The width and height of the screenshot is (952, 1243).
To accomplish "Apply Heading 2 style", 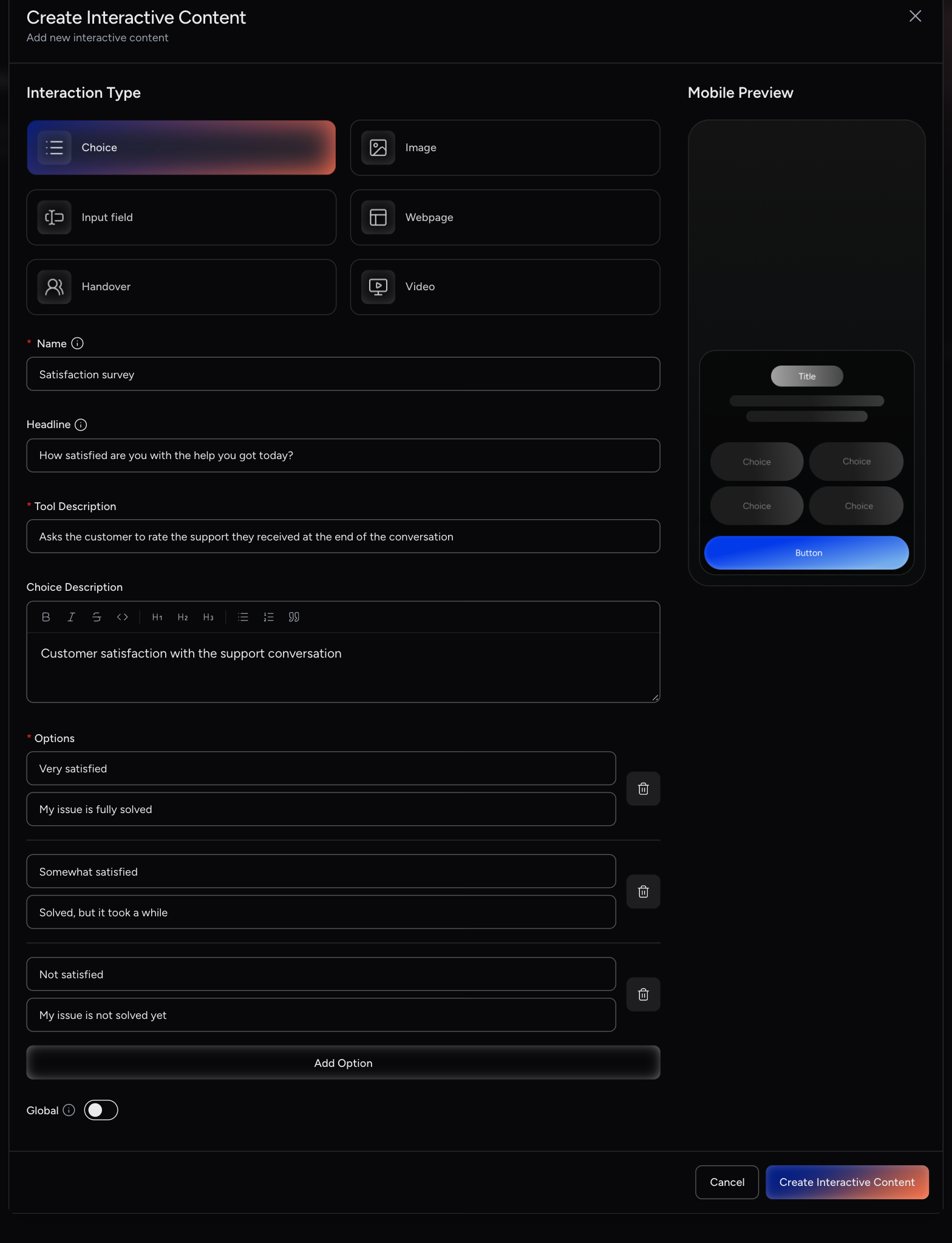I will pyautogui.click(x=183, y=617).
